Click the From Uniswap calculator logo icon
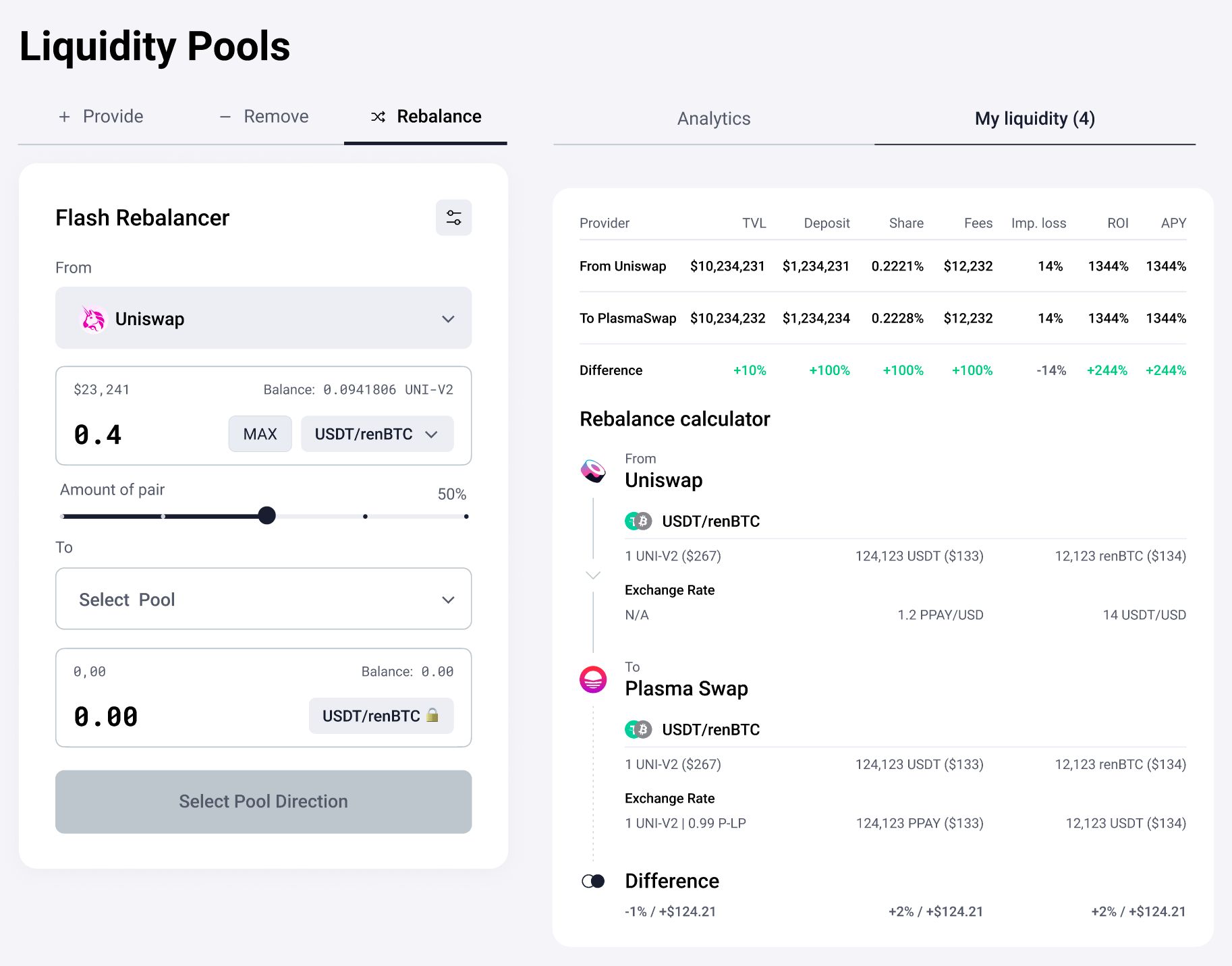Image resolution: width=1232 pixels, height=966 pixels. 593,470
